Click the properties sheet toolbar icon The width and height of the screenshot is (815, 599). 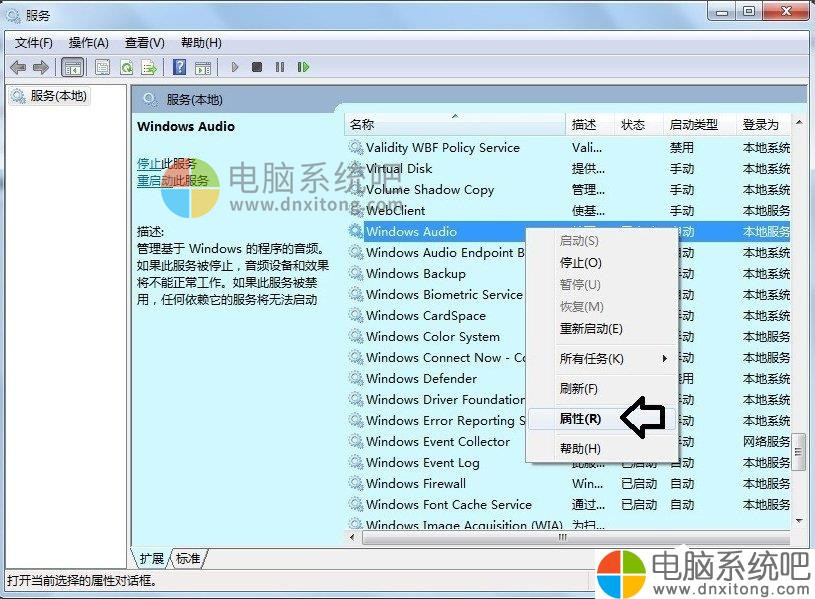(x=102, y=67)
